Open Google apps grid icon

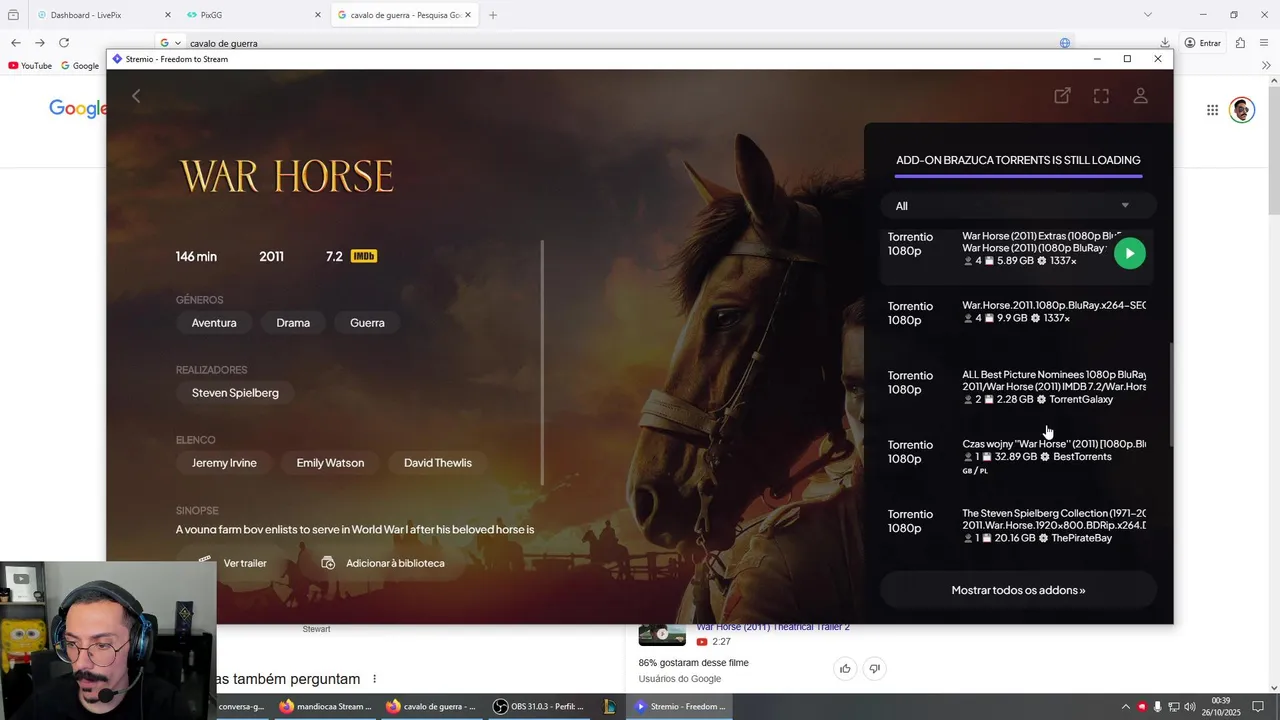tap(1212, 110)
